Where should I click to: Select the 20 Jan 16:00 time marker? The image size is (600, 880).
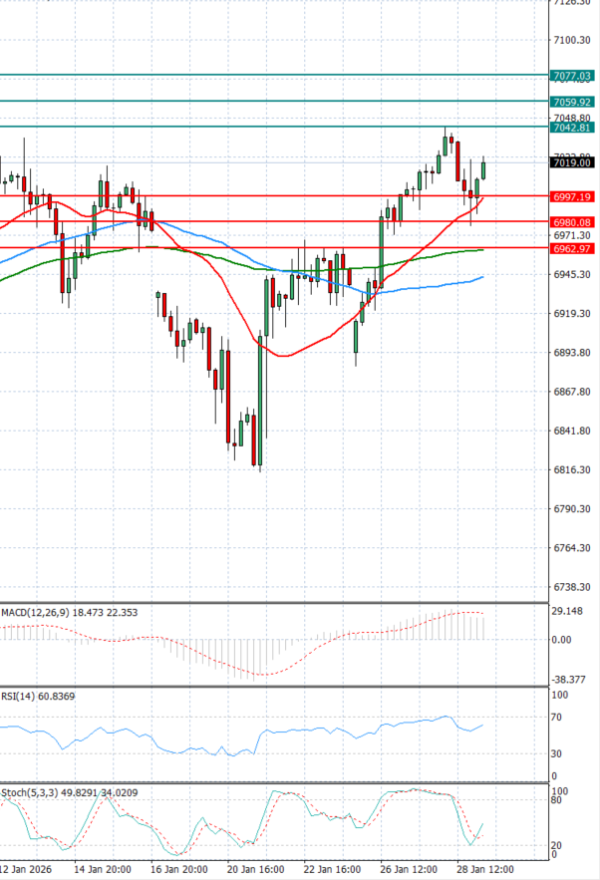256,869
